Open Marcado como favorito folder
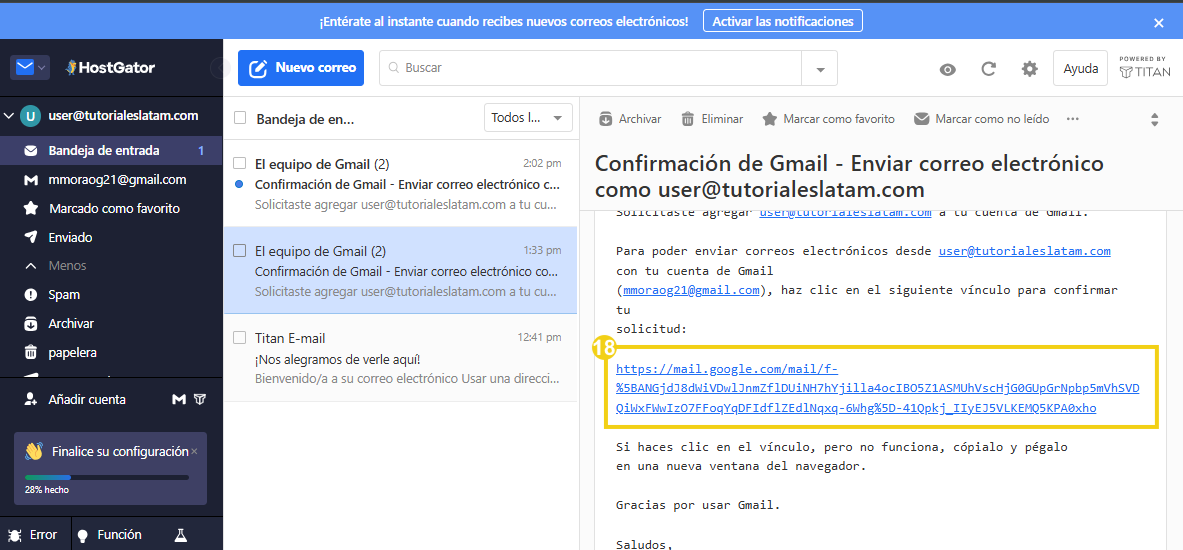Screen dimensions: 1183x550 pyautogui.click(x=111, y=208)
